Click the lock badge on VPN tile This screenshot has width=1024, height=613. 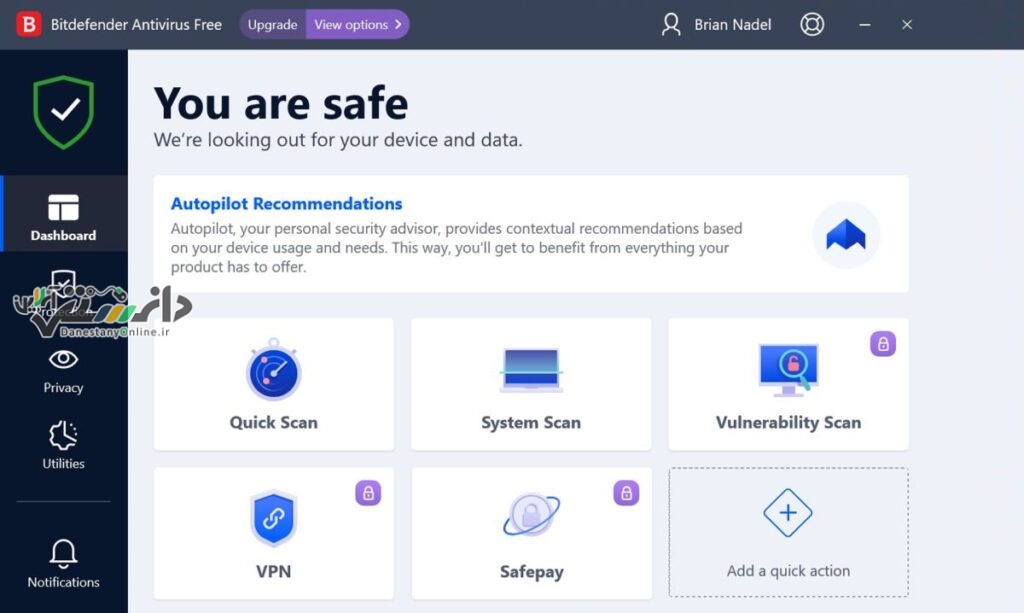point(368,493)
